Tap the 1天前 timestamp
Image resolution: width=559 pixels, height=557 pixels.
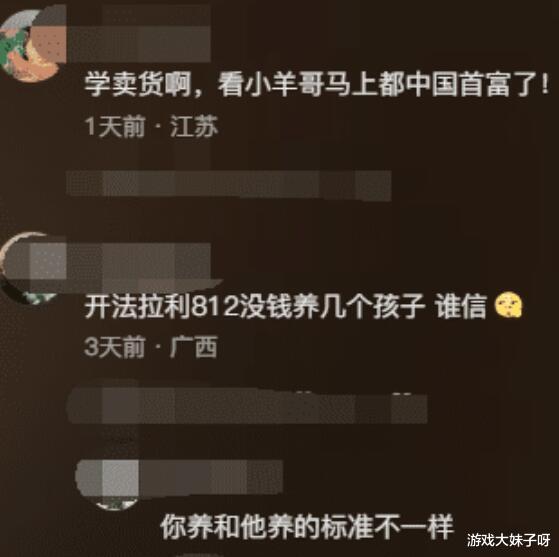[x=115, y=126]
